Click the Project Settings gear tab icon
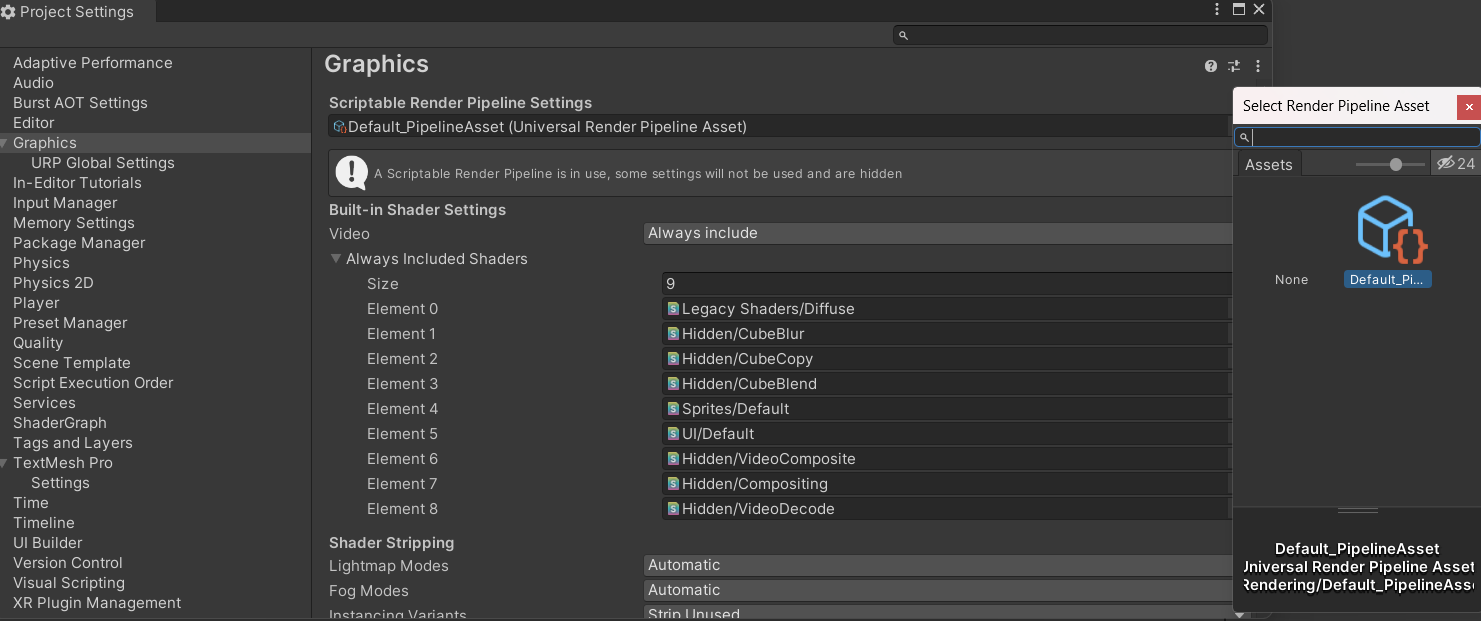This screenshot has height=621, width=1481. point(9,12)
